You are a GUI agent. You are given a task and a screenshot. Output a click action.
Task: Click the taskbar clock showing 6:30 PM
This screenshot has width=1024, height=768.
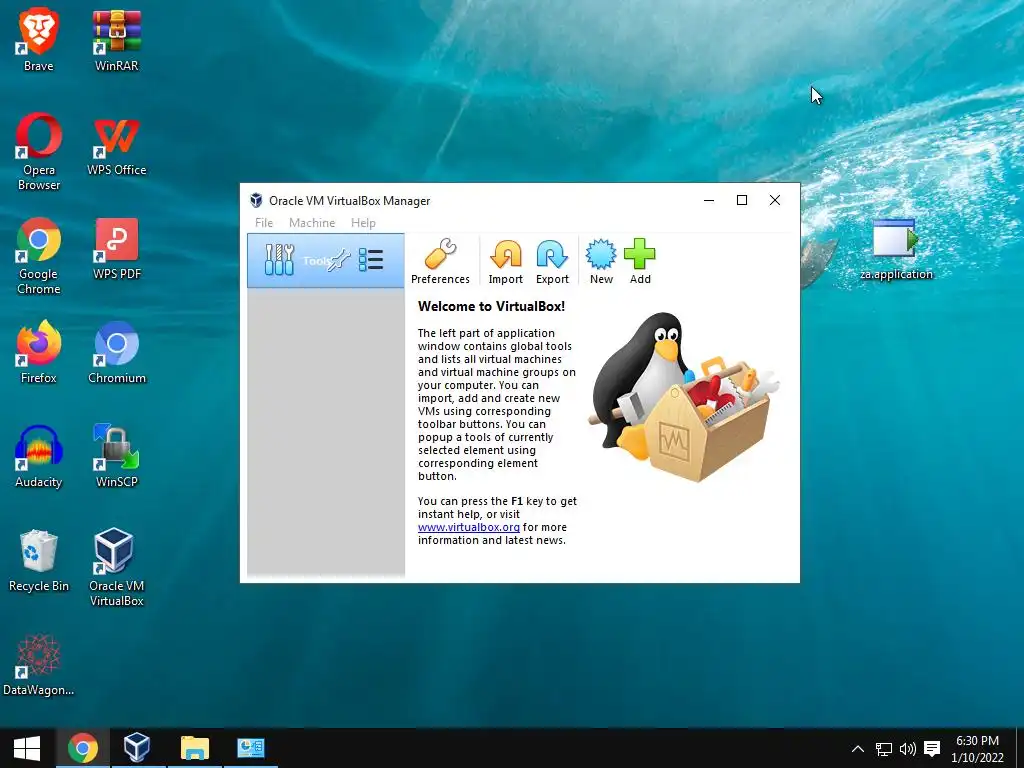(977, 749)
